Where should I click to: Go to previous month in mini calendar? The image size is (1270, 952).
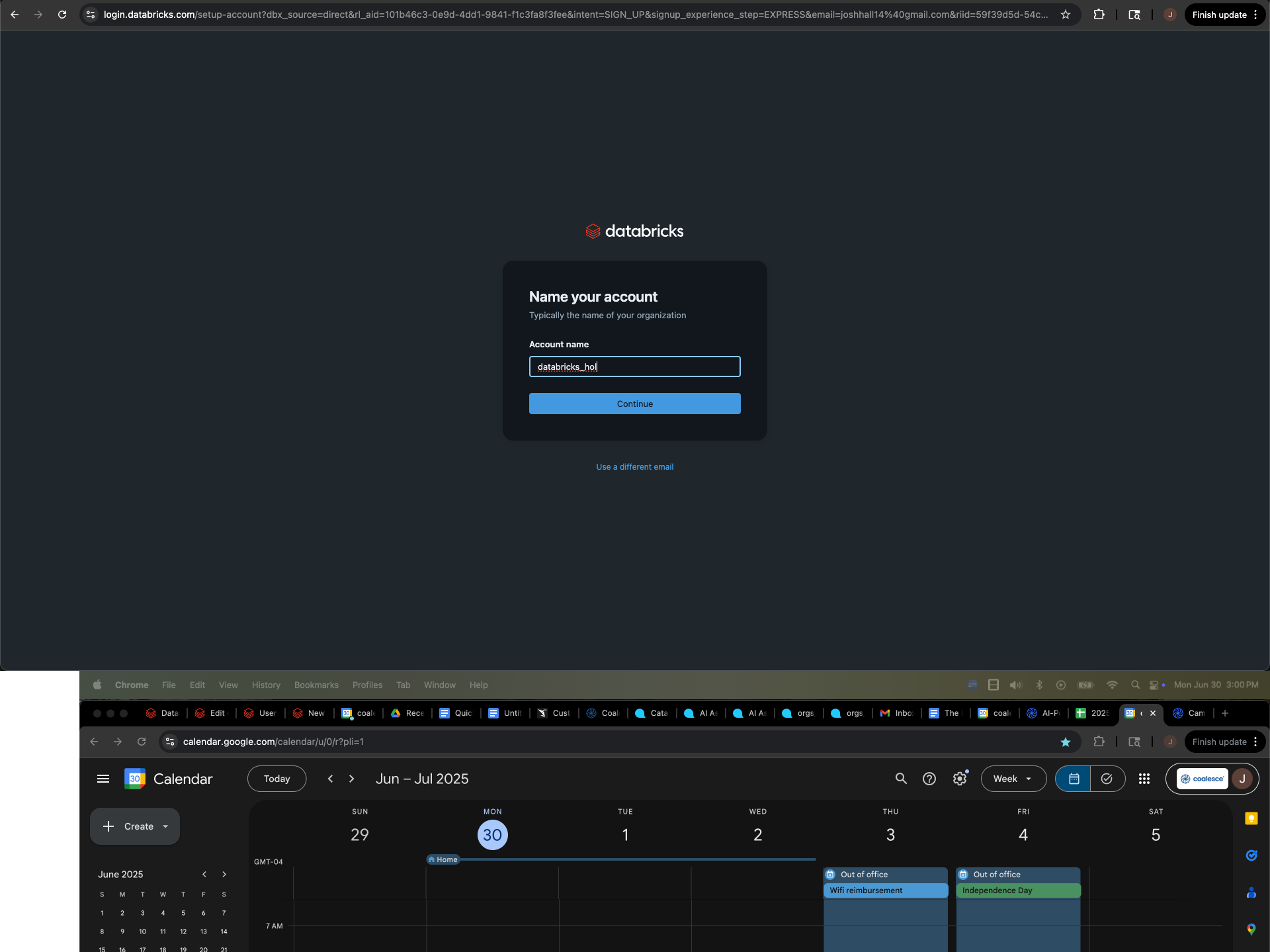pyautogui.click(x=204, y=874)
